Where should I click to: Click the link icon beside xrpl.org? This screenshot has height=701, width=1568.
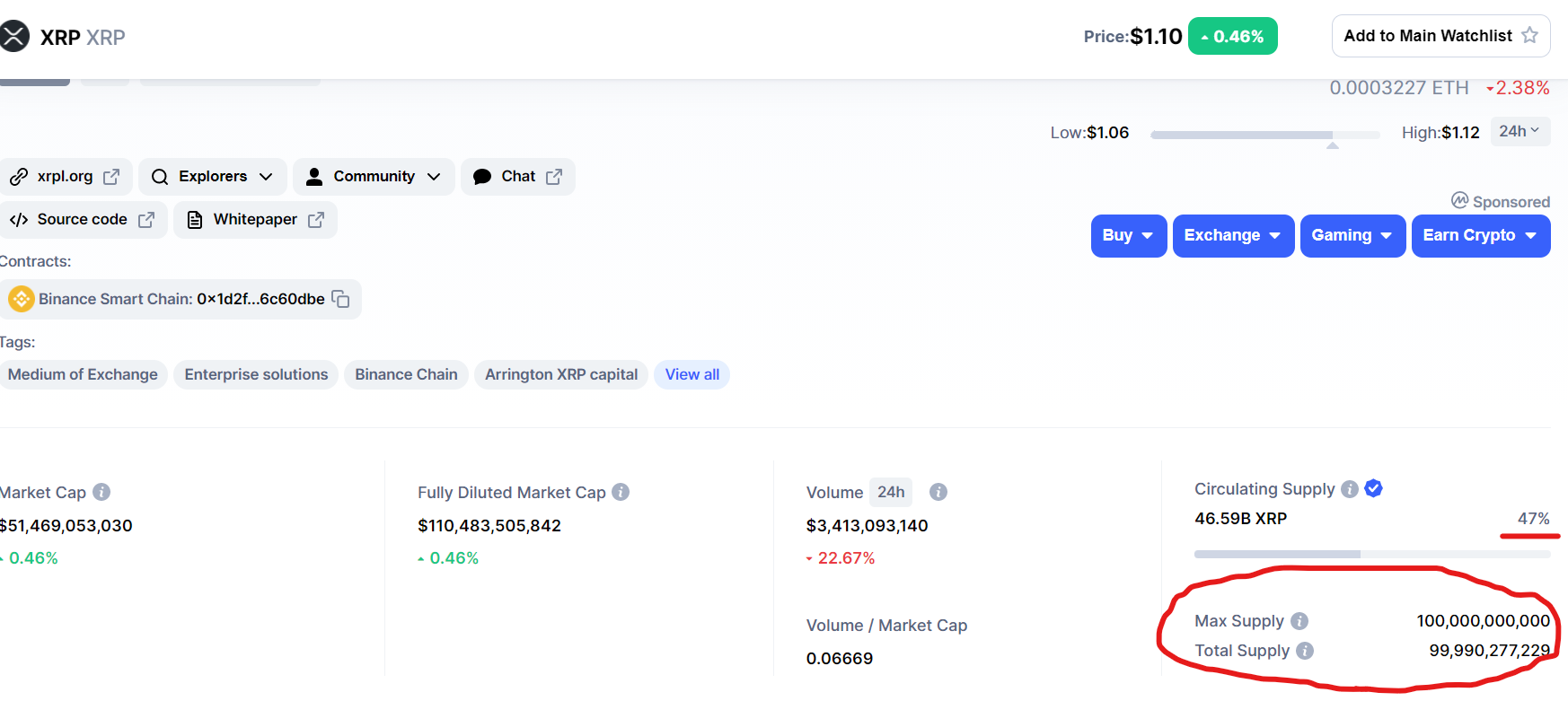[x=19, y=177]
